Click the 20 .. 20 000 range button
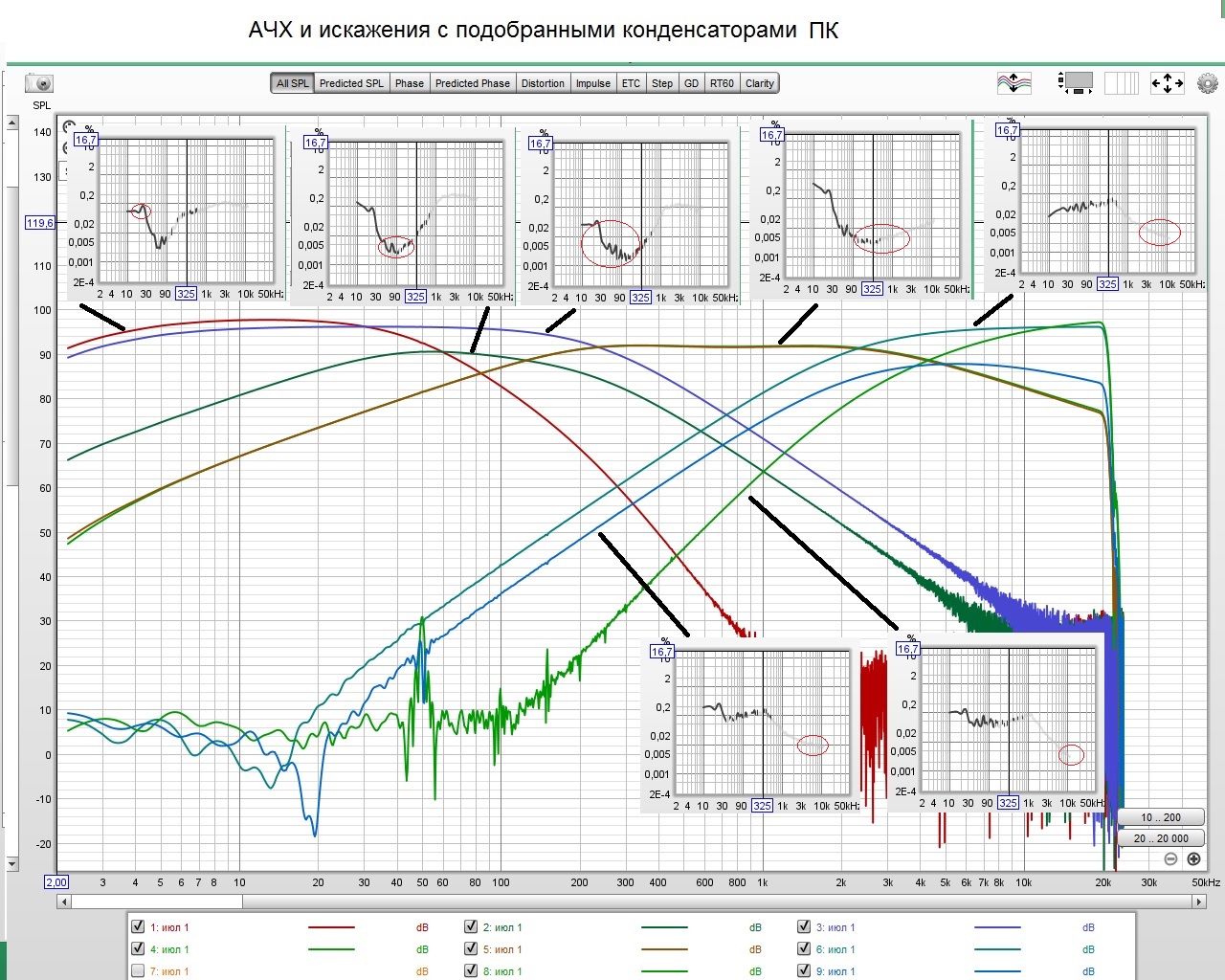The height and width of the screenshot is (980, 1225). click(1160, 838)
